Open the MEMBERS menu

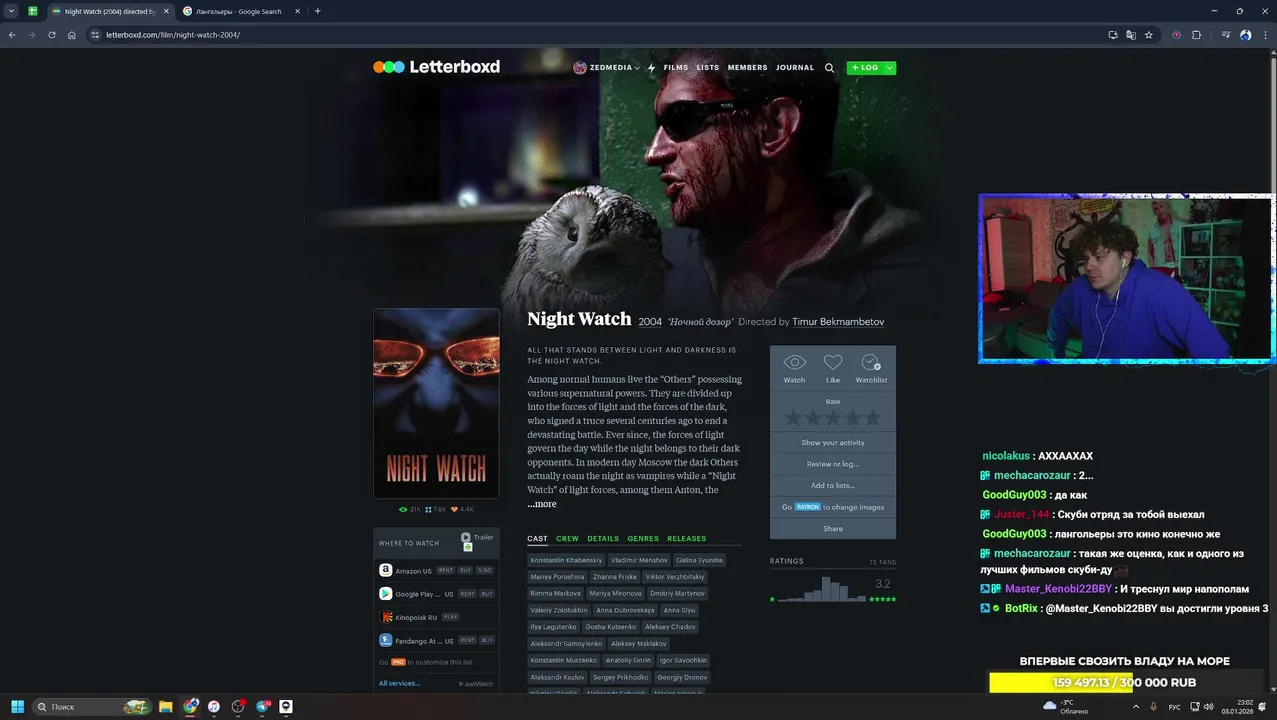point(748,68)
